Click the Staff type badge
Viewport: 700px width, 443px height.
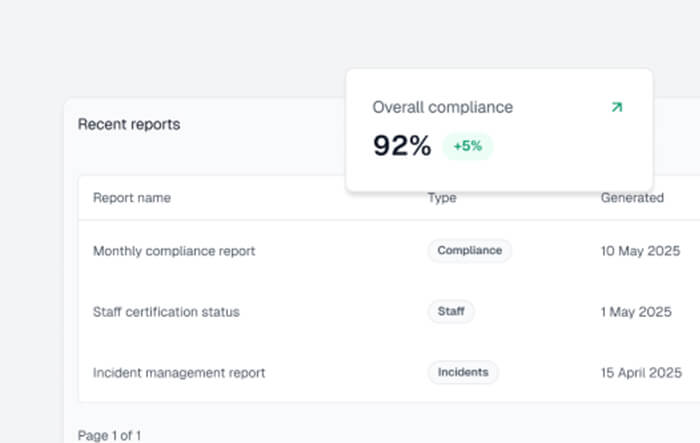coord(451,311)
